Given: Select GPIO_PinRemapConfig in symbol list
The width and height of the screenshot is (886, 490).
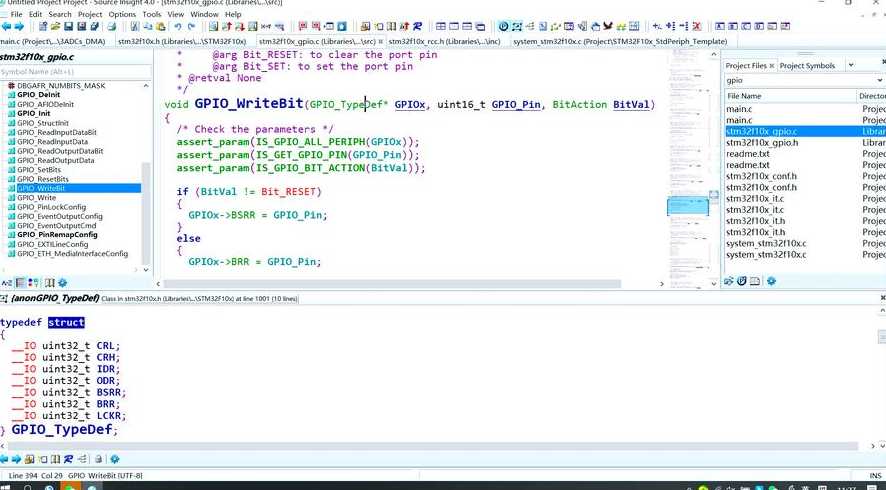Looking at the screenshot, I should [x=57, y=235].
